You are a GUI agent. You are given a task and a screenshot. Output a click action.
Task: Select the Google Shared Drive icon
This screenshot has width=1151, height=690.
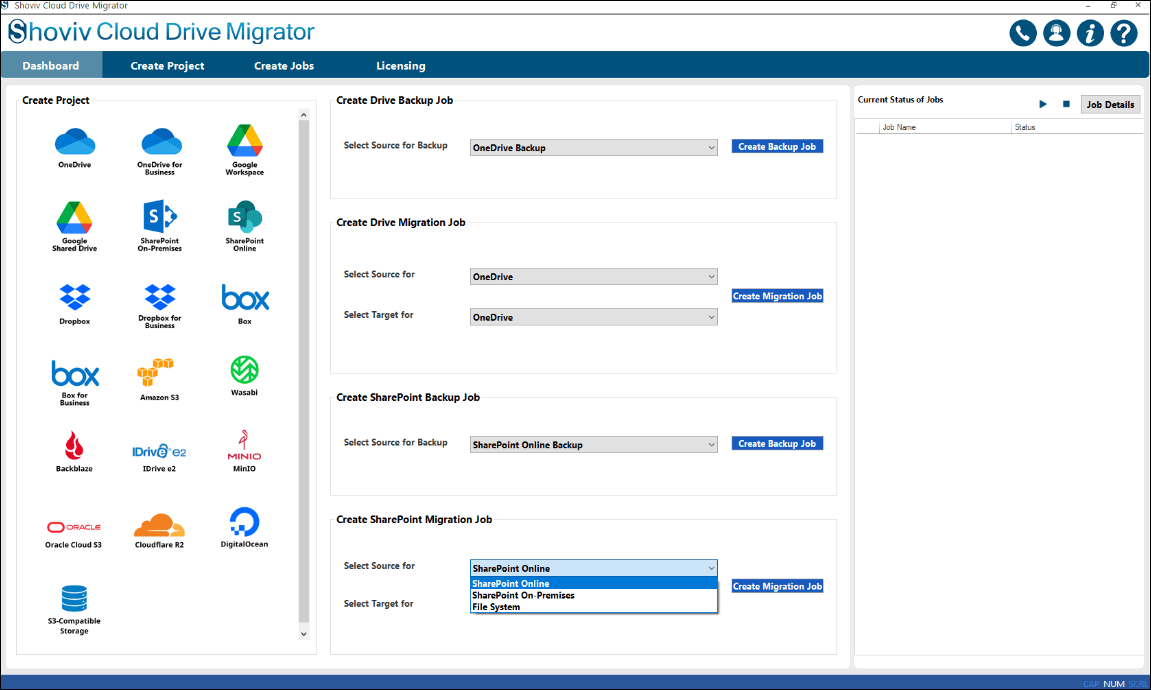(x=75, y=217)
